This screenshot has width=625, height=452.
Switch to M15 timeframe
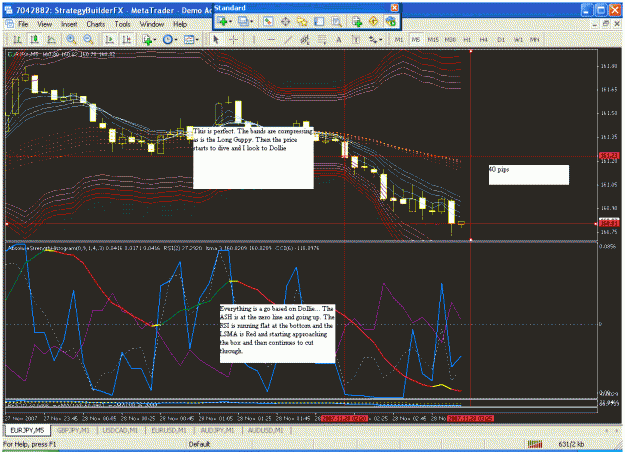433,39
